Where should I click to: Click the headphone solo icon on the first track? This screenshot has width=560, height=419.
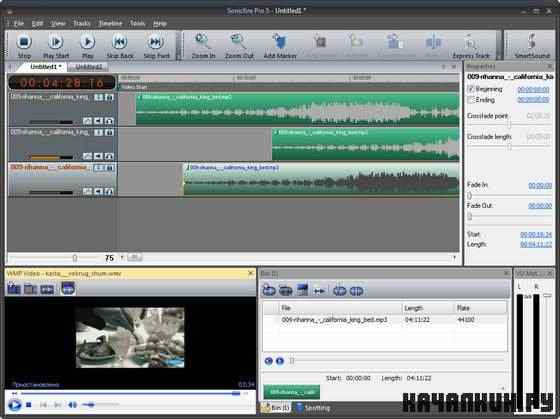pos(109,121)
